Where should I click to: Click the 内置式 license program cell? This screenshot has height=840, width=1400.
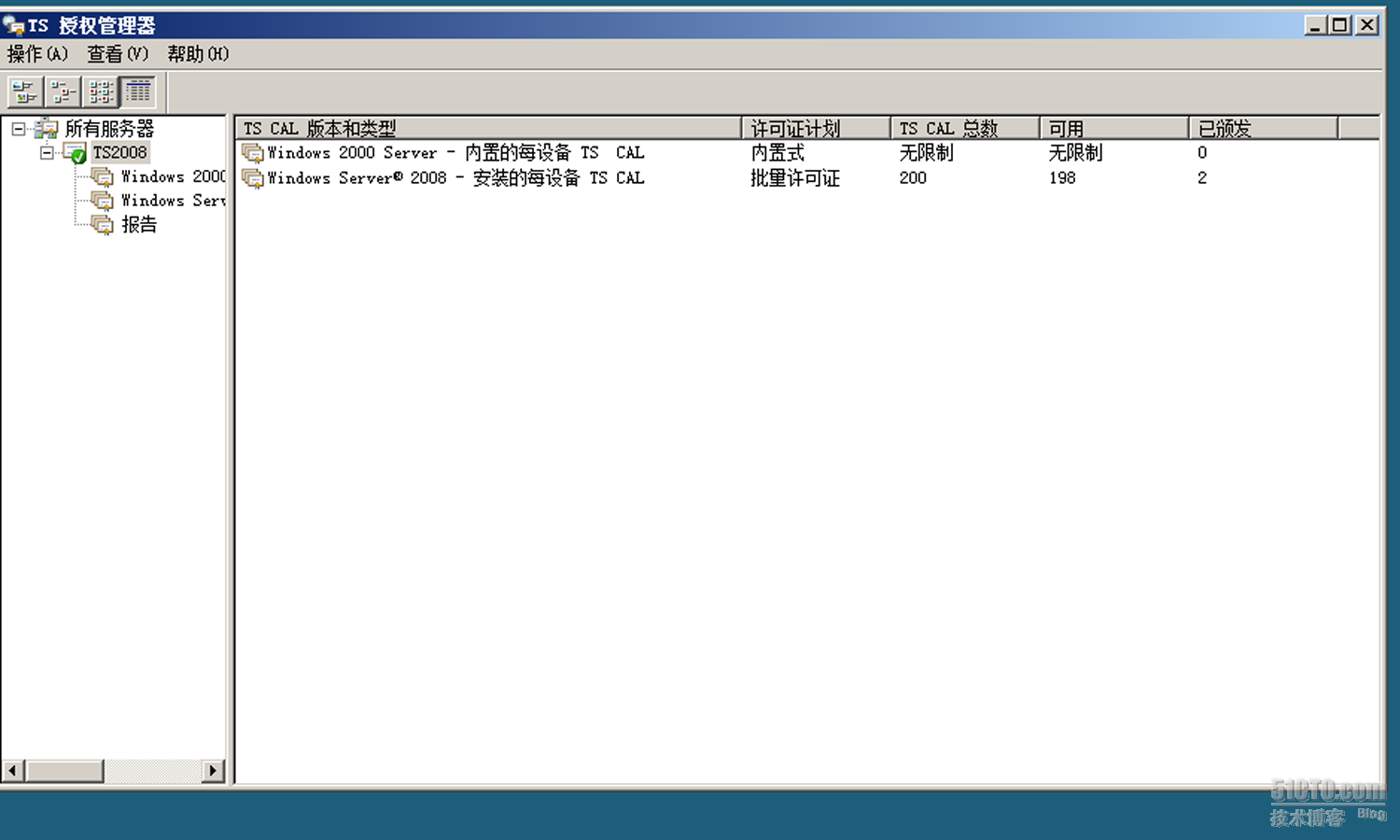777,153
